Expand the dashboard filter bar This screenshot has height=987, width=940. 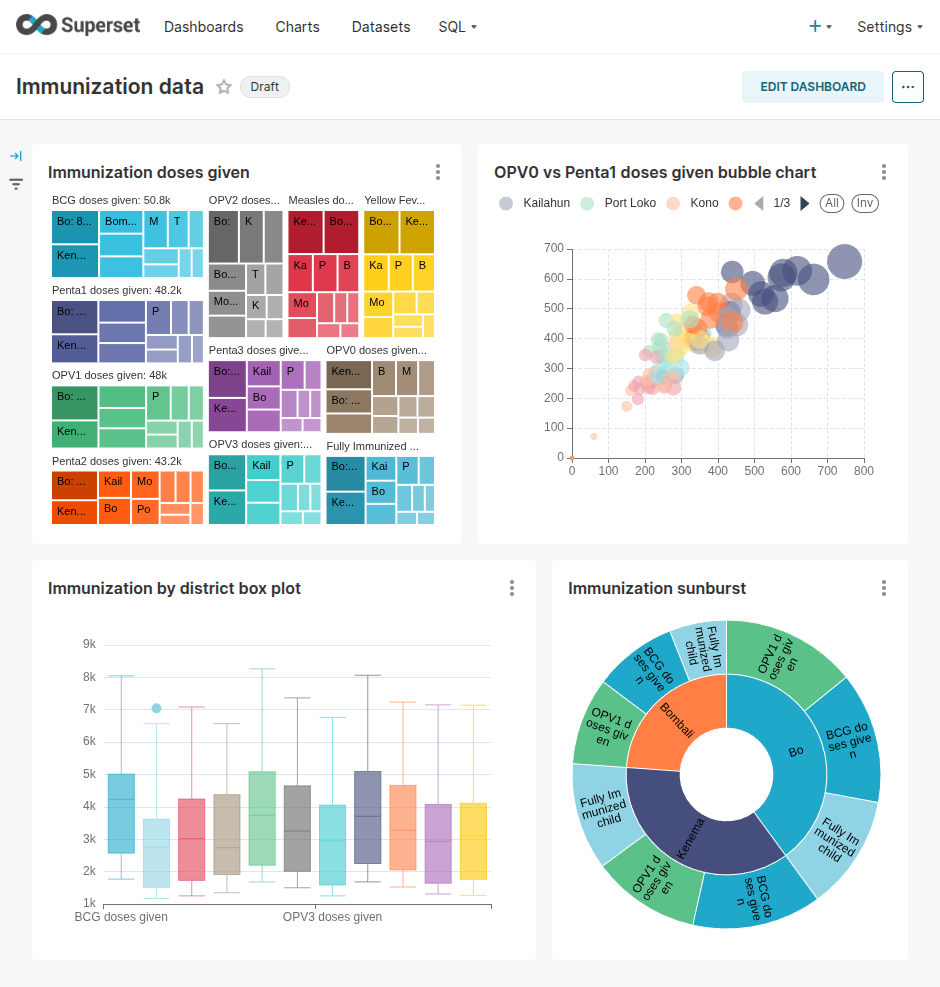15,156
